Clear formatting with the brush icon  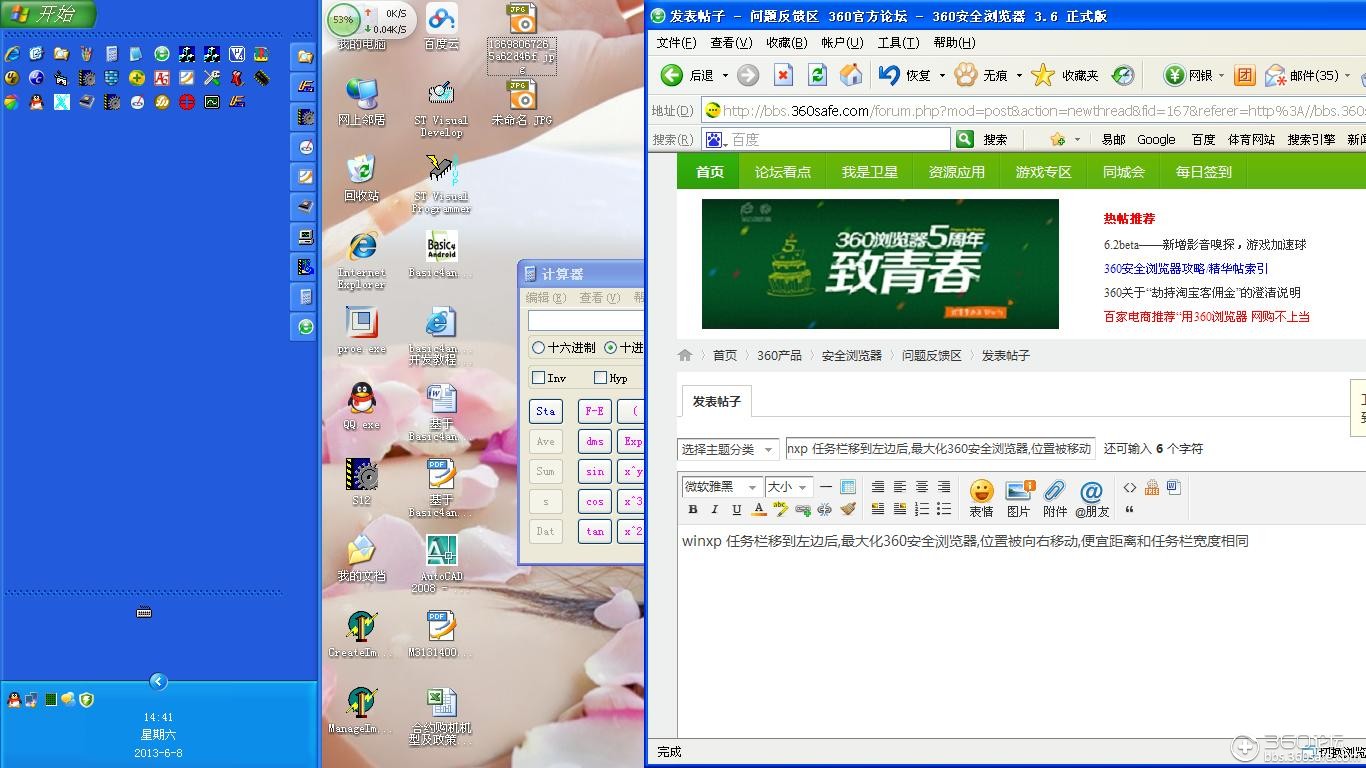pyautogui.click(x=848, y=509)
